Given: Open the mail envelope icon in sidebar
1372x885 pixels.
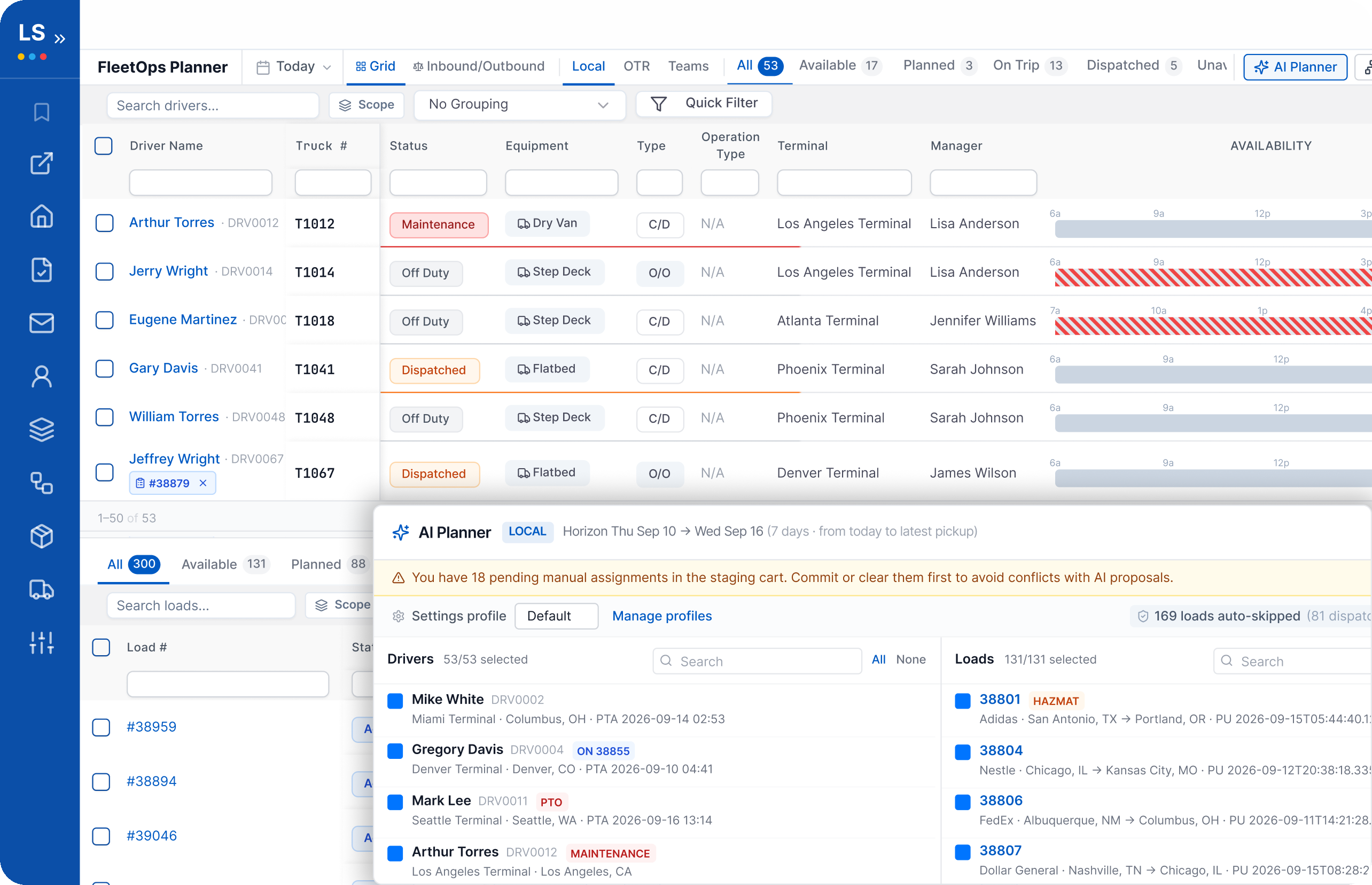Looking at the screenshot, I should pos(41,323).
